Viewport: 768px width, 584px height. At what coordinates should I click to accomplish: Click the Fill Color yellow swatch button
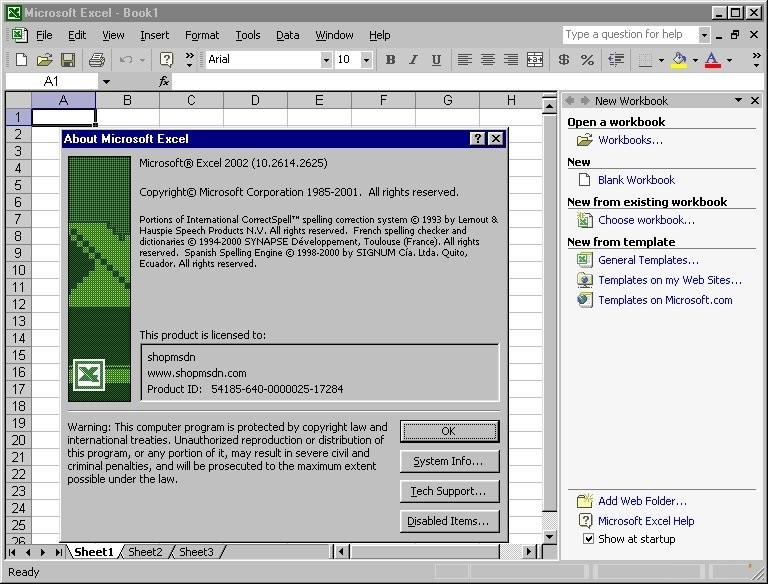coord(679,60)
